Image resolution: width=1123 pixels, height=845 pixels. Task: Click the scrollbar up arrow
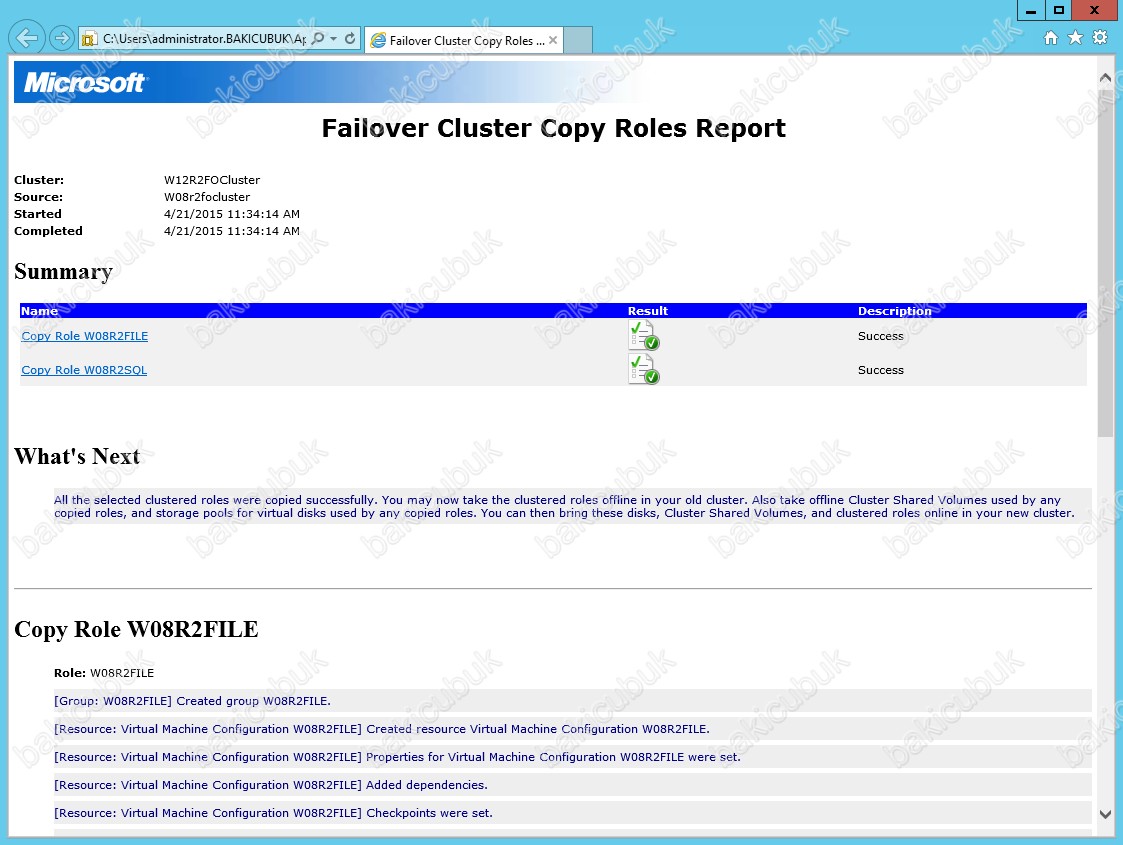coord(1105,77)
